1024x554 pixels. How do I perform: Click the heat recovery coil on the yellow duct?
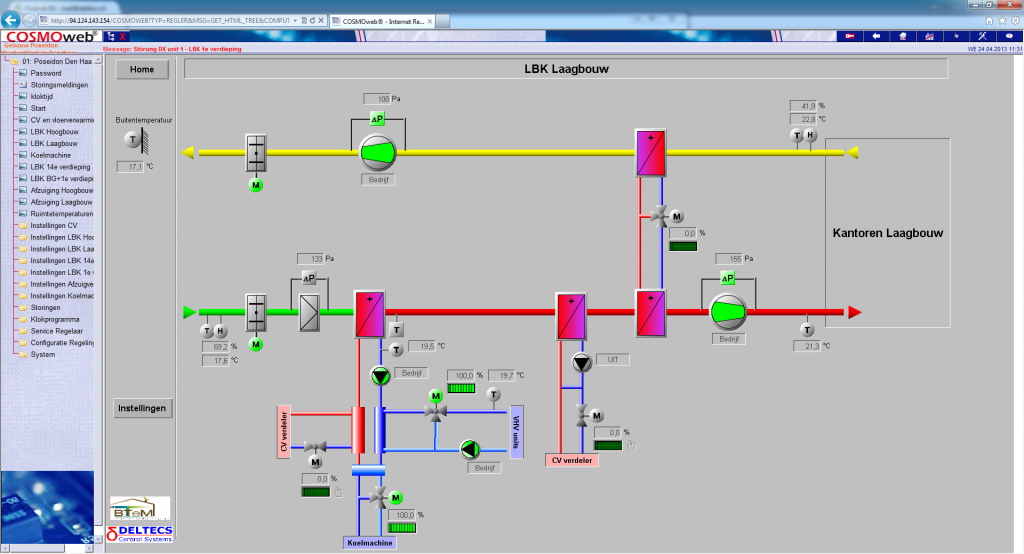point(650,153)
